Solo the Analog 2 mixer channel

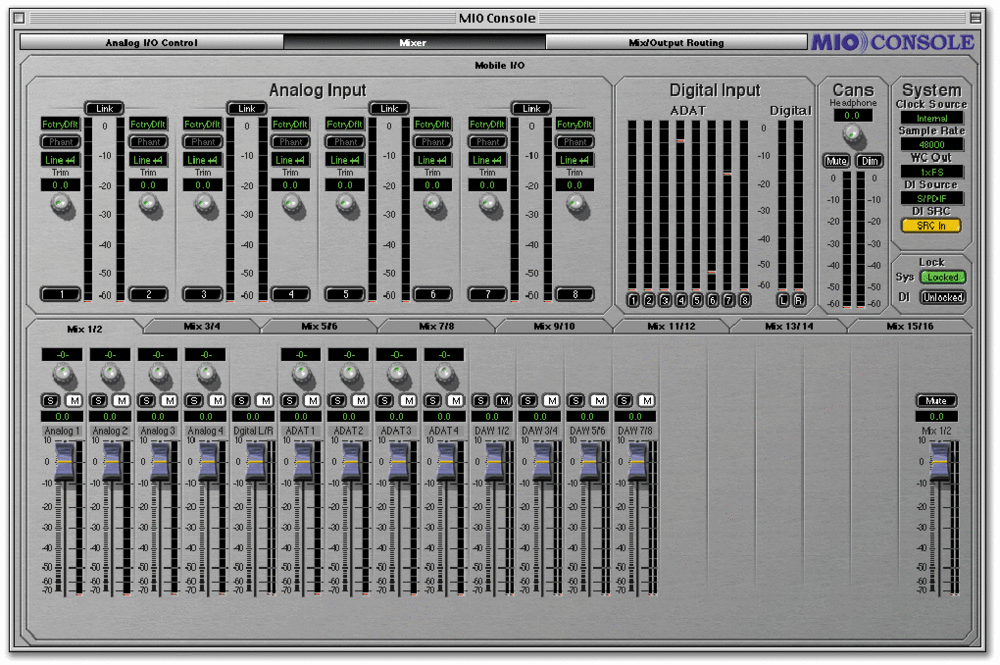point(98,400)
